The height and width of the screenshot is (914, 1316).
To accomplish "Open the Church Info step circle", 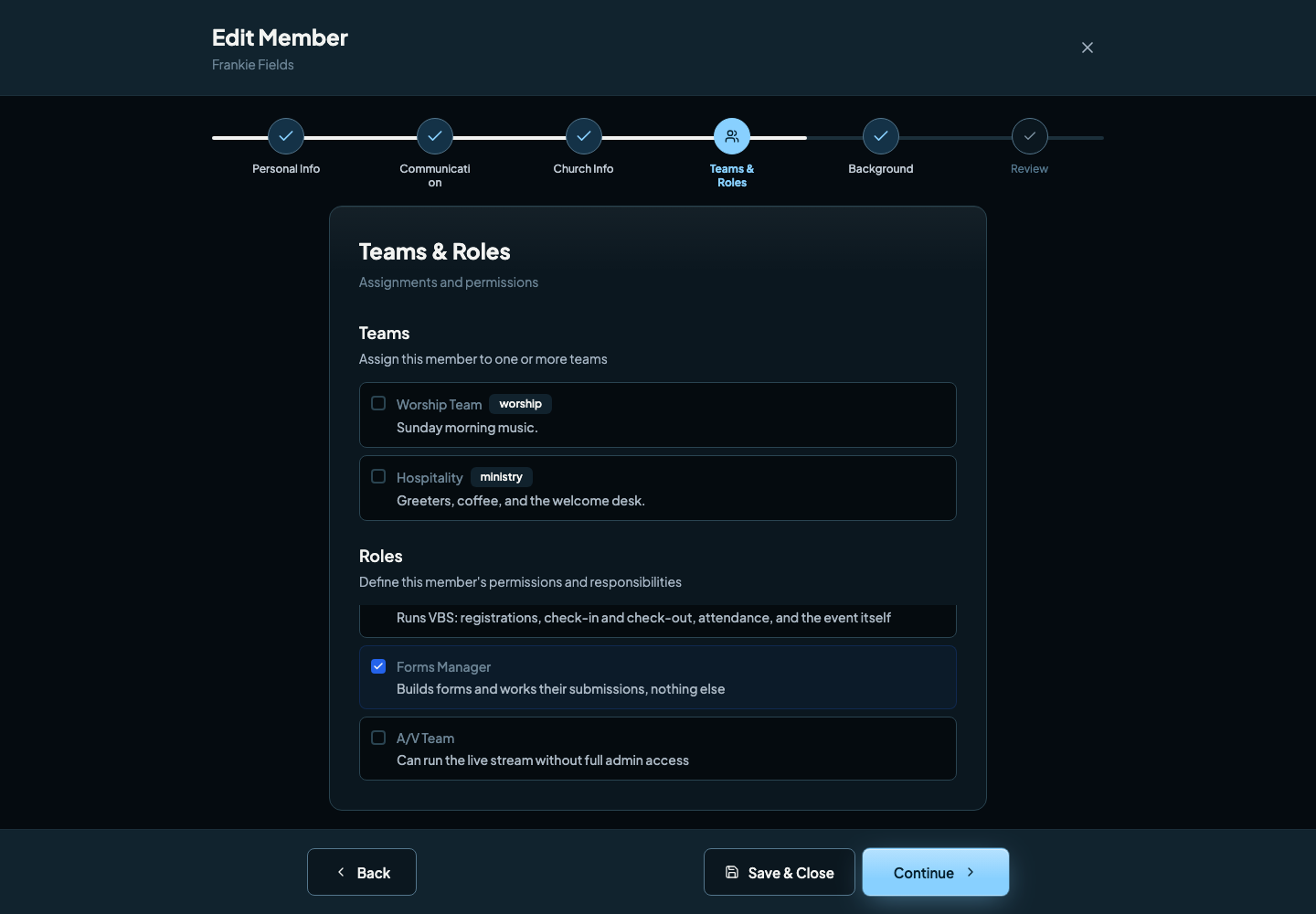I will click(x=584, y=136).
